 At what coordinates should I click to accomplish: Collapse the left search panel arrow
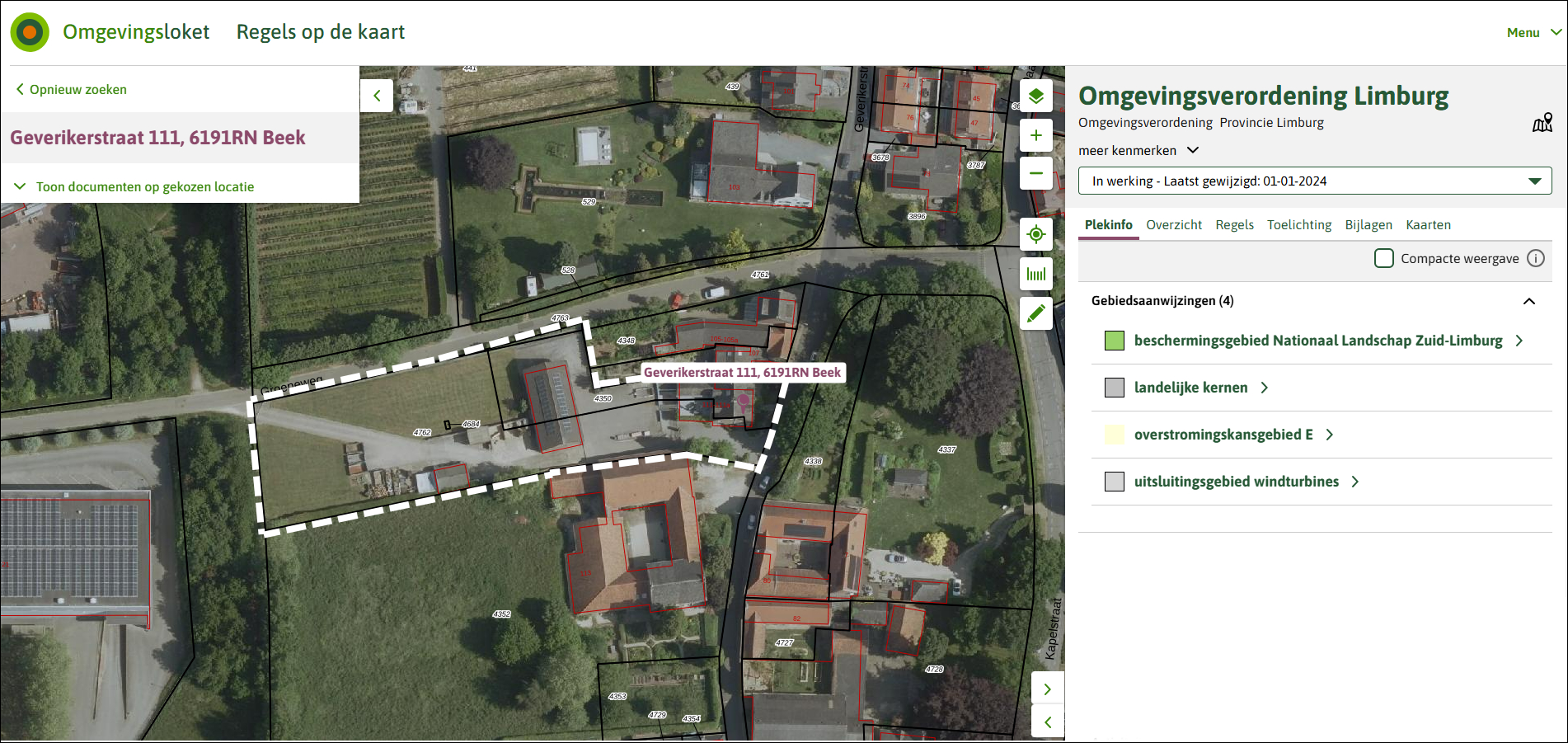(x=377, y=96)
